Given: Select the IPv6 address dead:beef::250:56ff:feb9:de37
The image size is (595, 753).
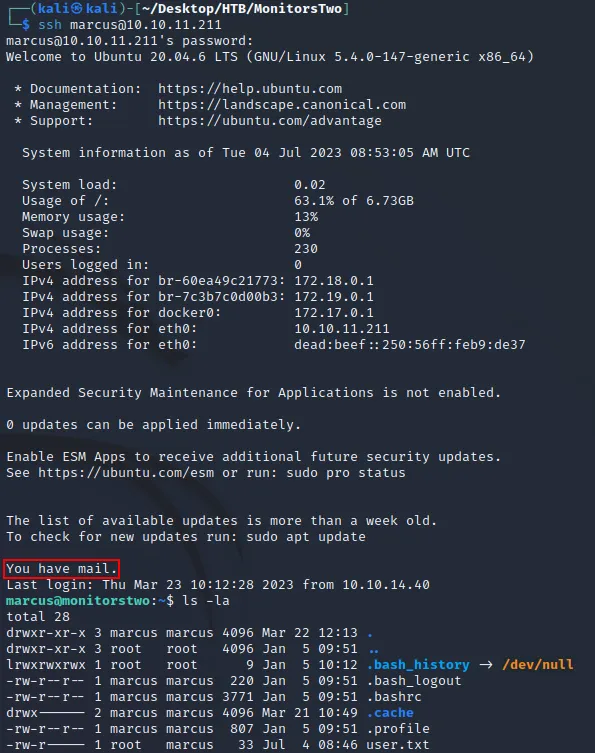Looking at the screenshot, I should (410, 344).
